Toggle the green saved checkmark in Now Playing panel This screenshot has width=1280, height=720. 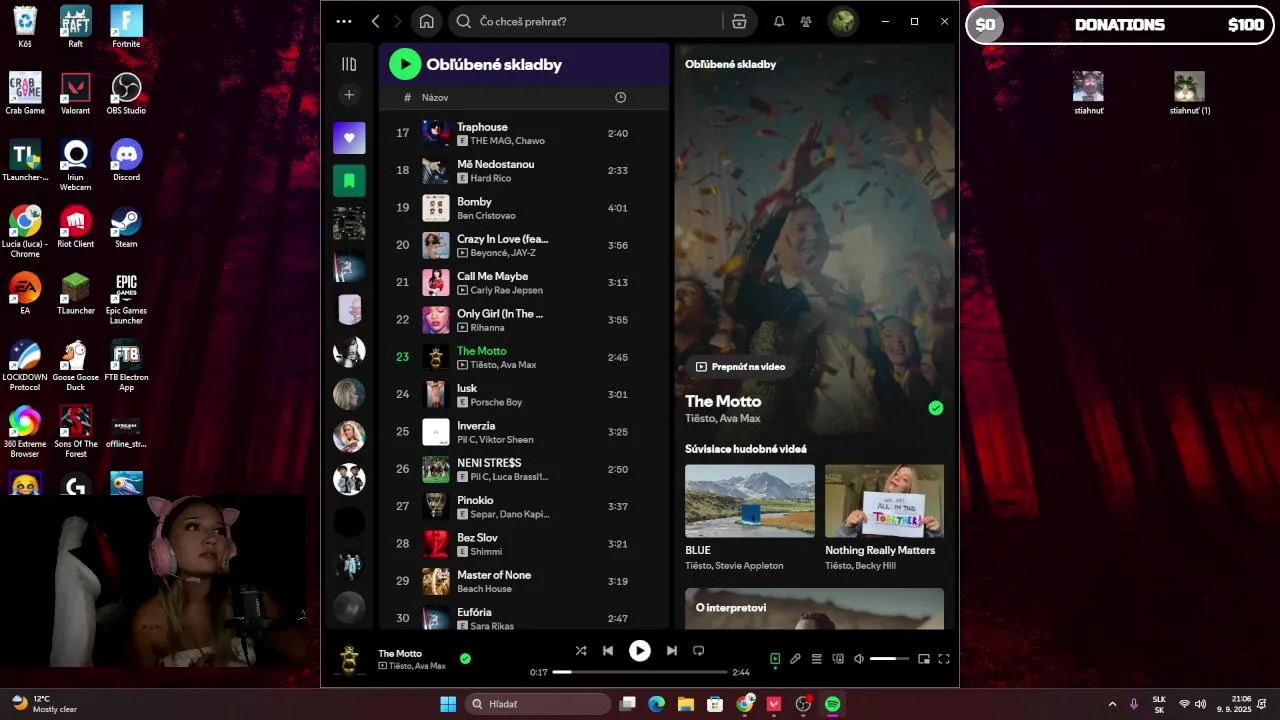point(936,408)
